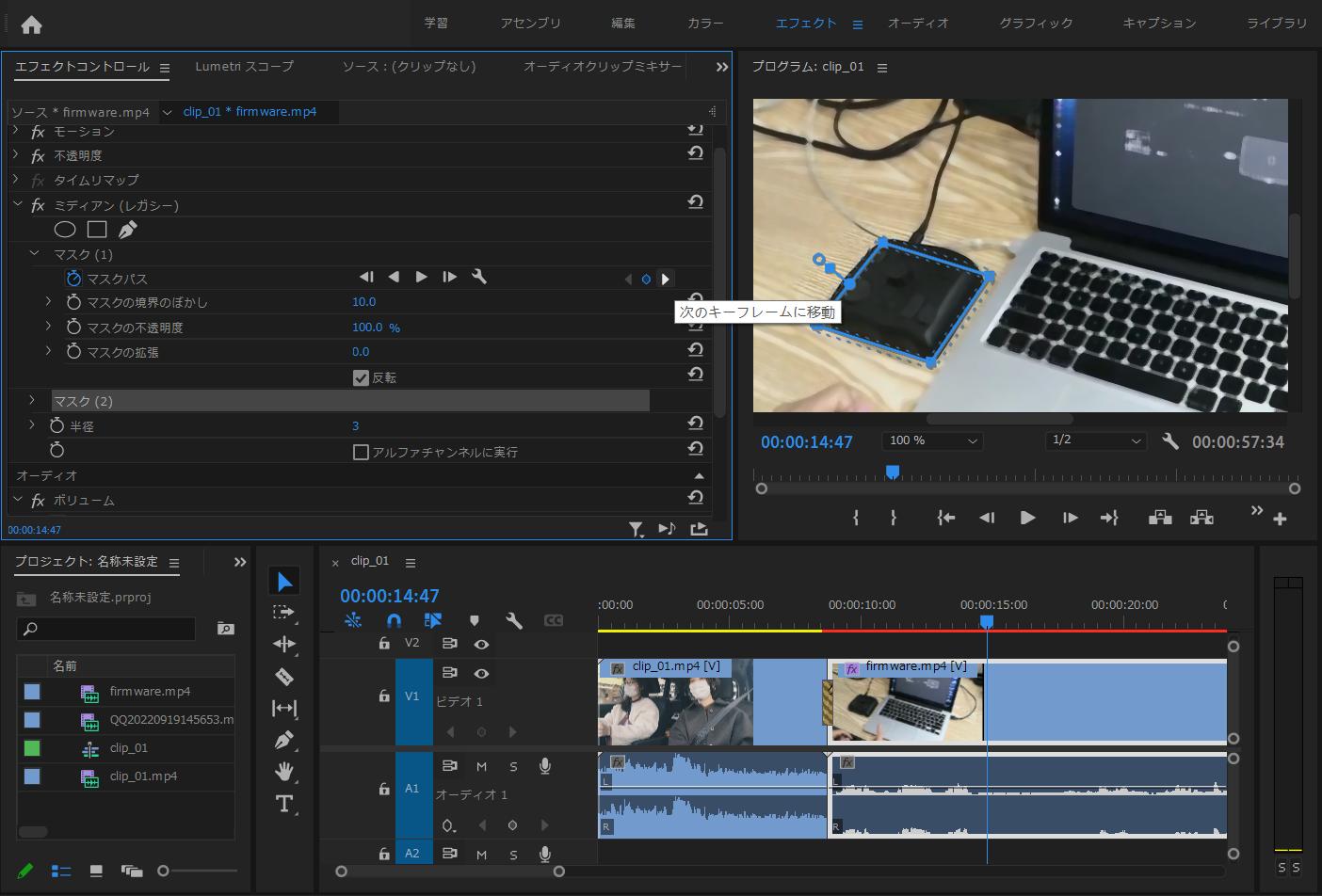Toggle the timeline snap magnet icon
The width and height of the screenshot is (1322, 896).
tap(394, 620)
